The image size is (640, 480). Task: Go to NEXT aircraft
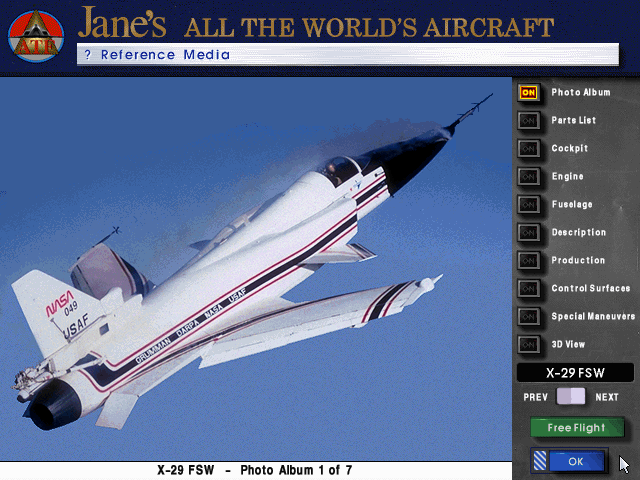(607, 397)
